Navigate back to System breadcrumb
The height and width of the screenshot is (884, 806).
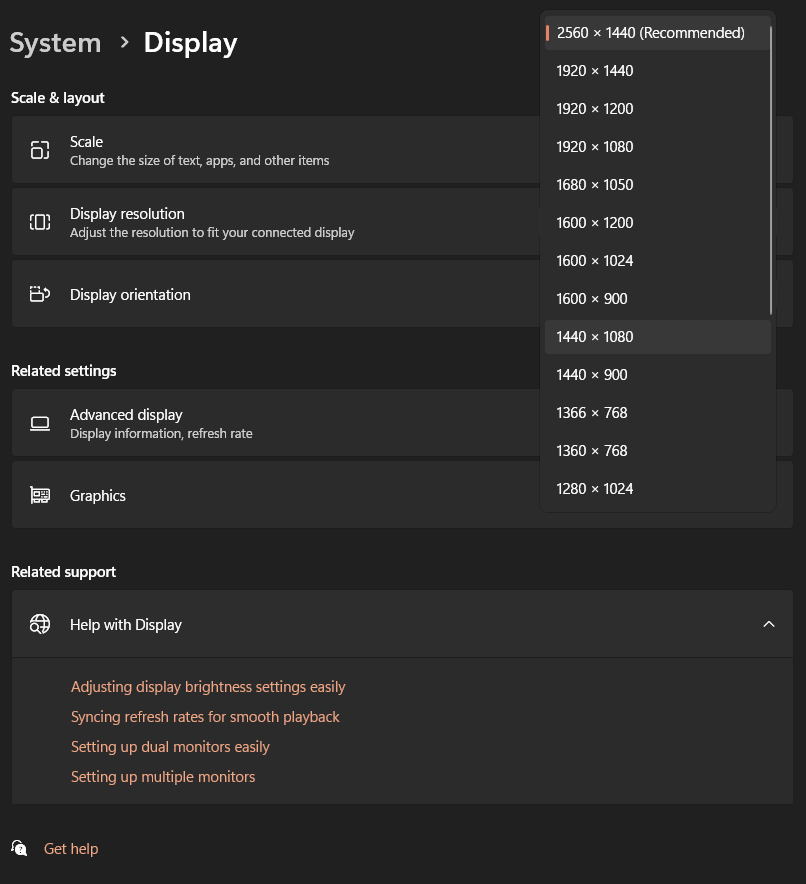[55, 43]
